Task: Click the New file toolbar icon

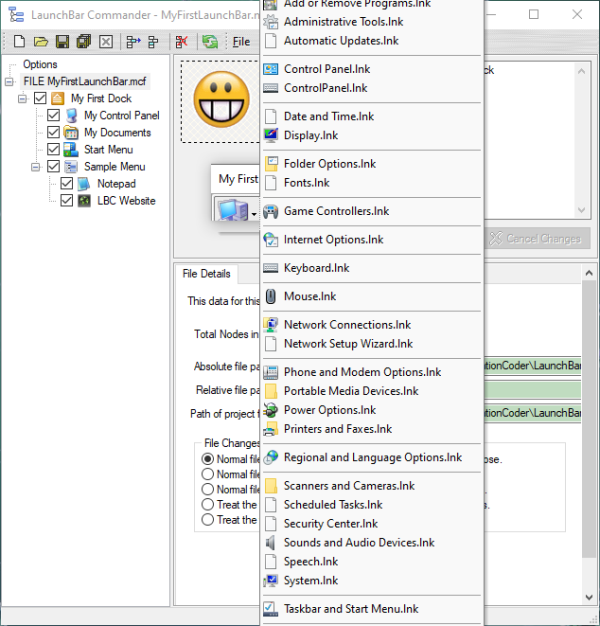Action: coord(19,42)
